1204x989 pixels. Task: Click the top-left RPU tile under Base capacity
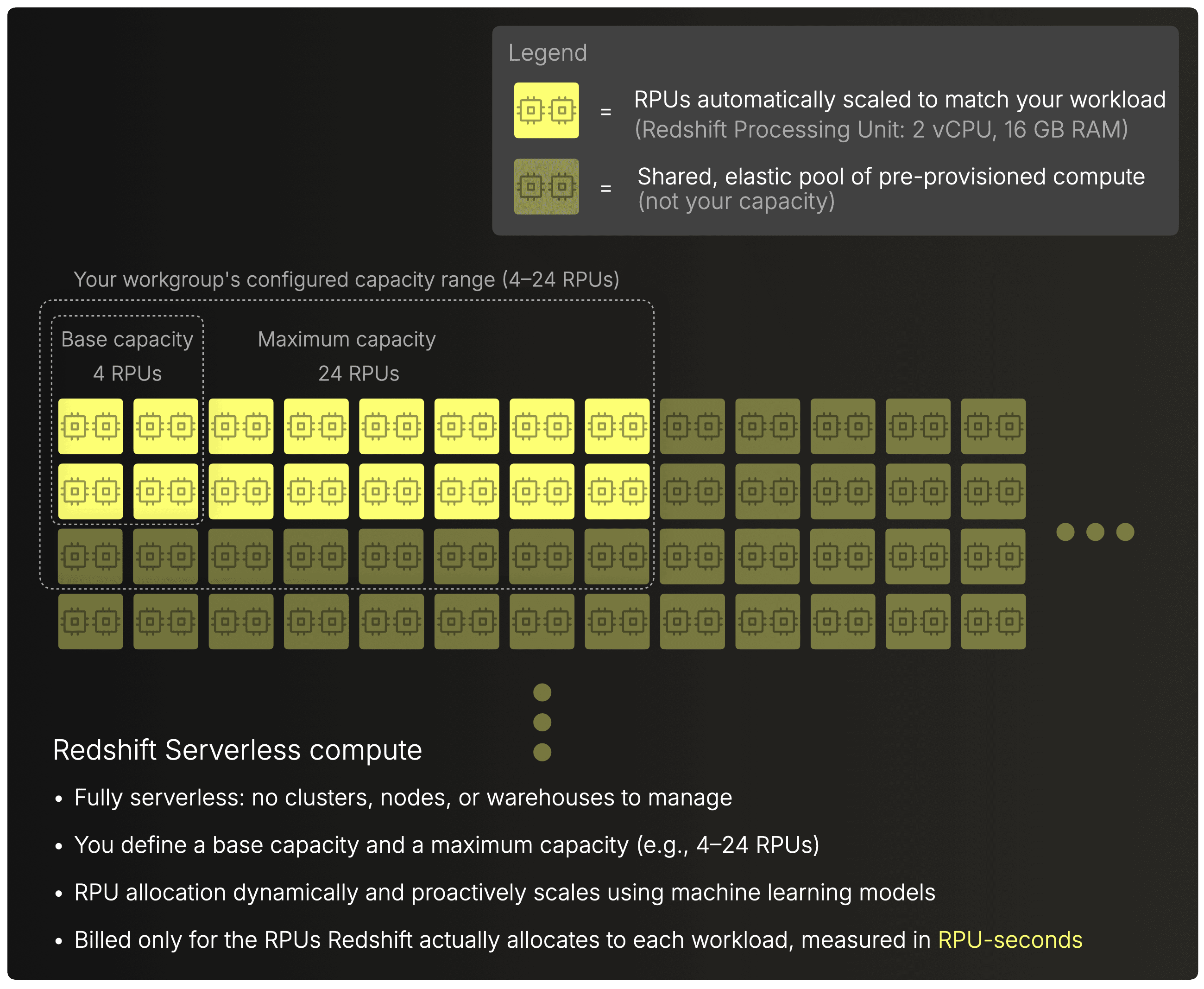[90, 426]
